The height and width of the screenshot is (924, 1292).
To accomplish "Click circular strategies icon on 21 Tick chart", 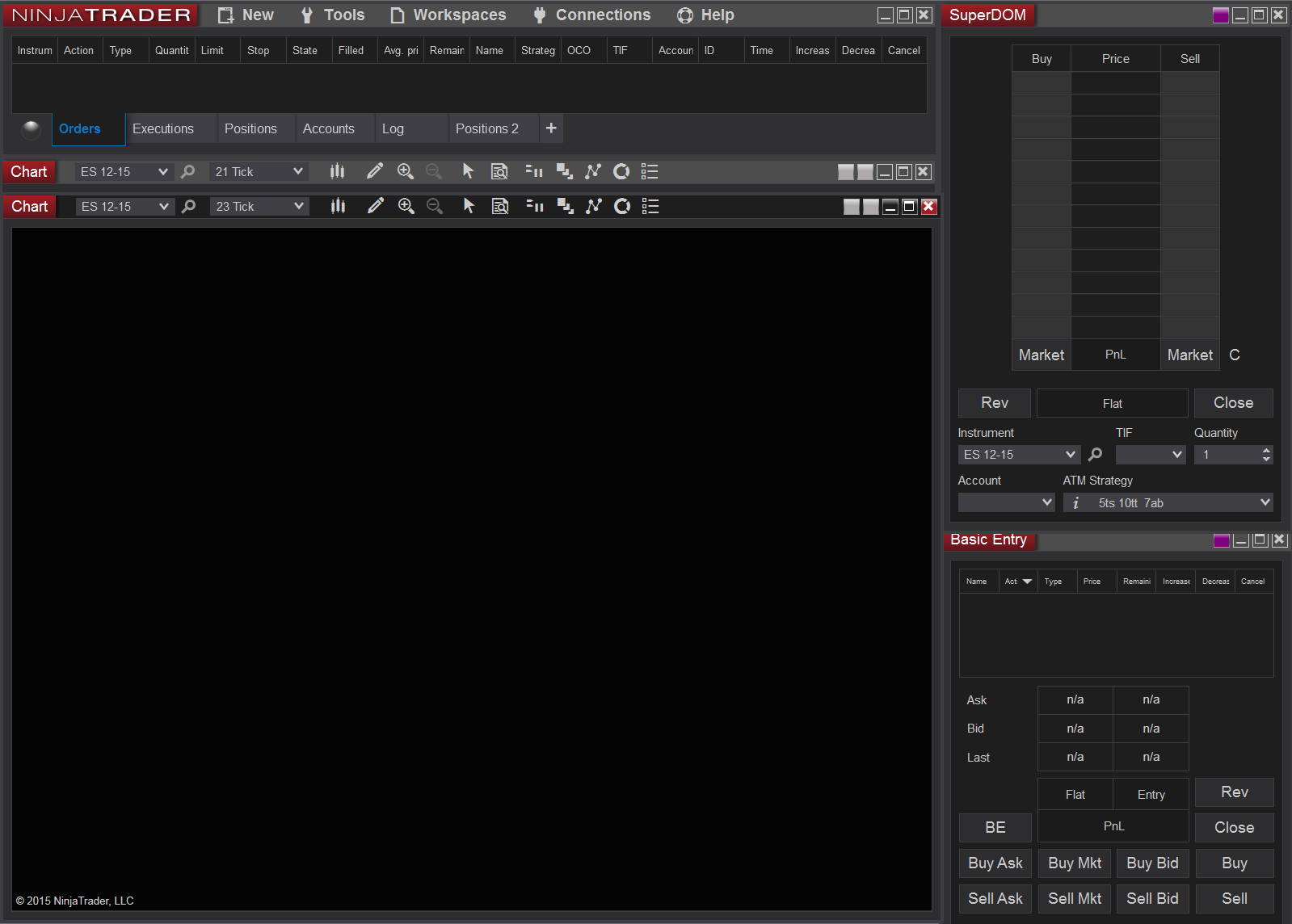I will pyautogui.click(x=621, y=171).
